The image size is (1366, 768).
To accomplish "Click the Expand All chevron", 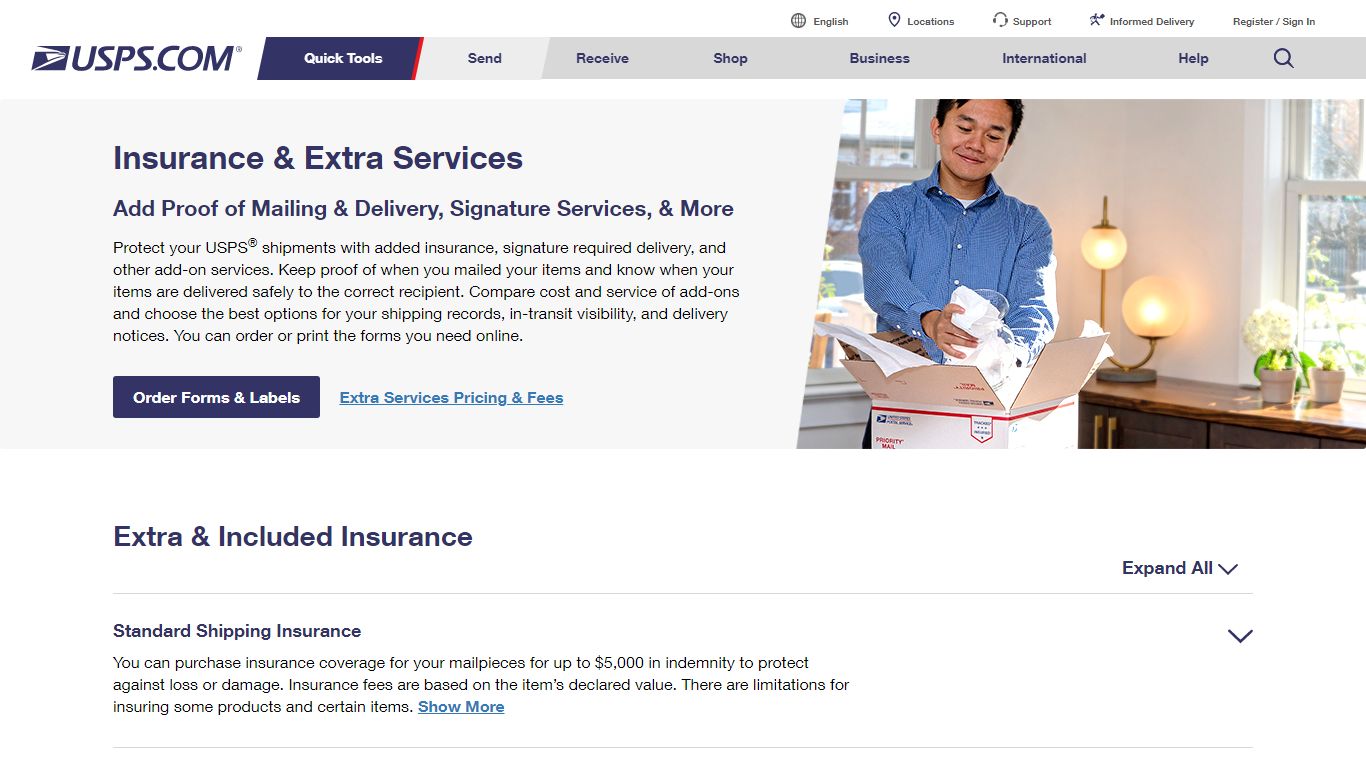I will tap(1228, 569).
